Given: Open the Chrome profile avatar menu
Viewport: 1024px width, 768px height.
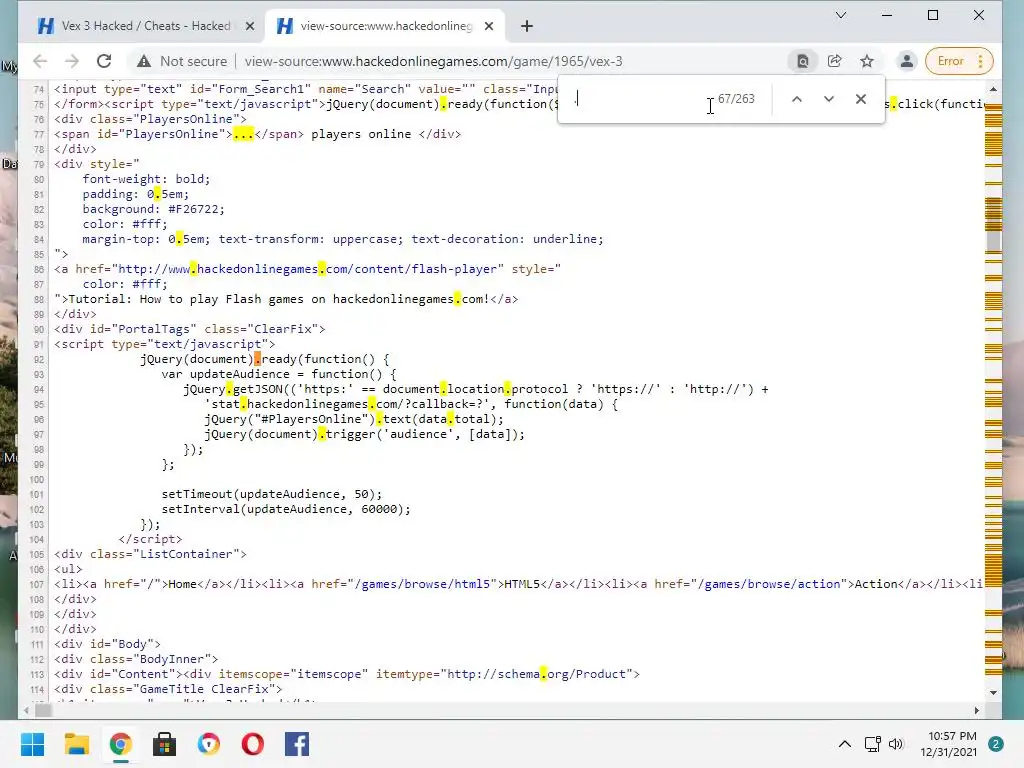Looking at the screenshot, I should 906,61.
